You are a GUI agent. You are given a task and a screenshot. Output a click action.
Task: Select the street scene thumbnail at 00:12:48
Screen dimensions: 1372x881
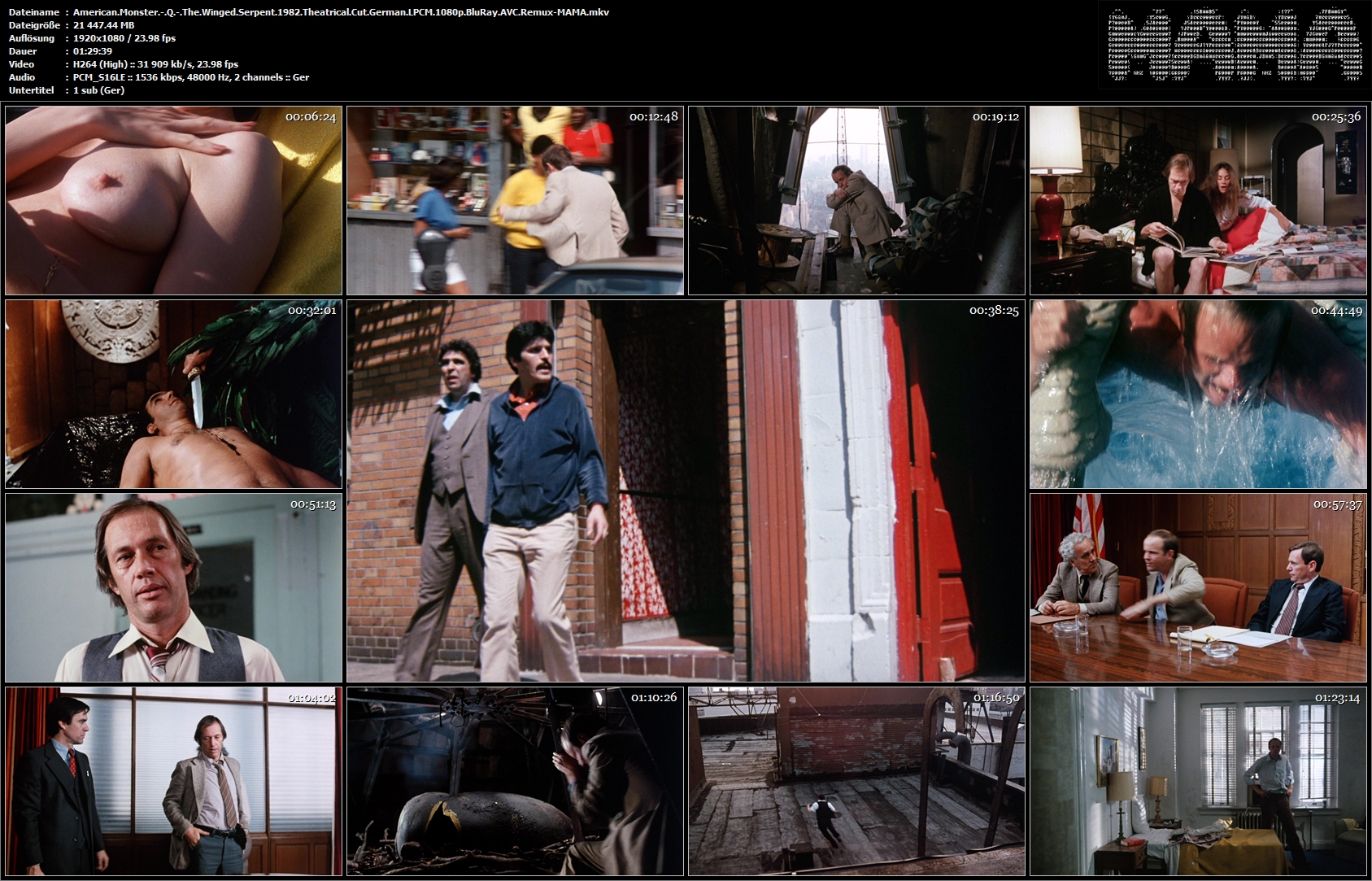click(x=515, y=200)
